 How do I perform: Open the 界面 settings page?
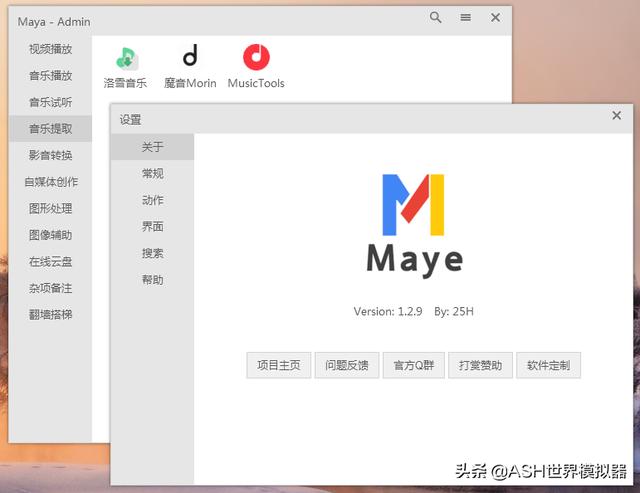pos(152,227)
